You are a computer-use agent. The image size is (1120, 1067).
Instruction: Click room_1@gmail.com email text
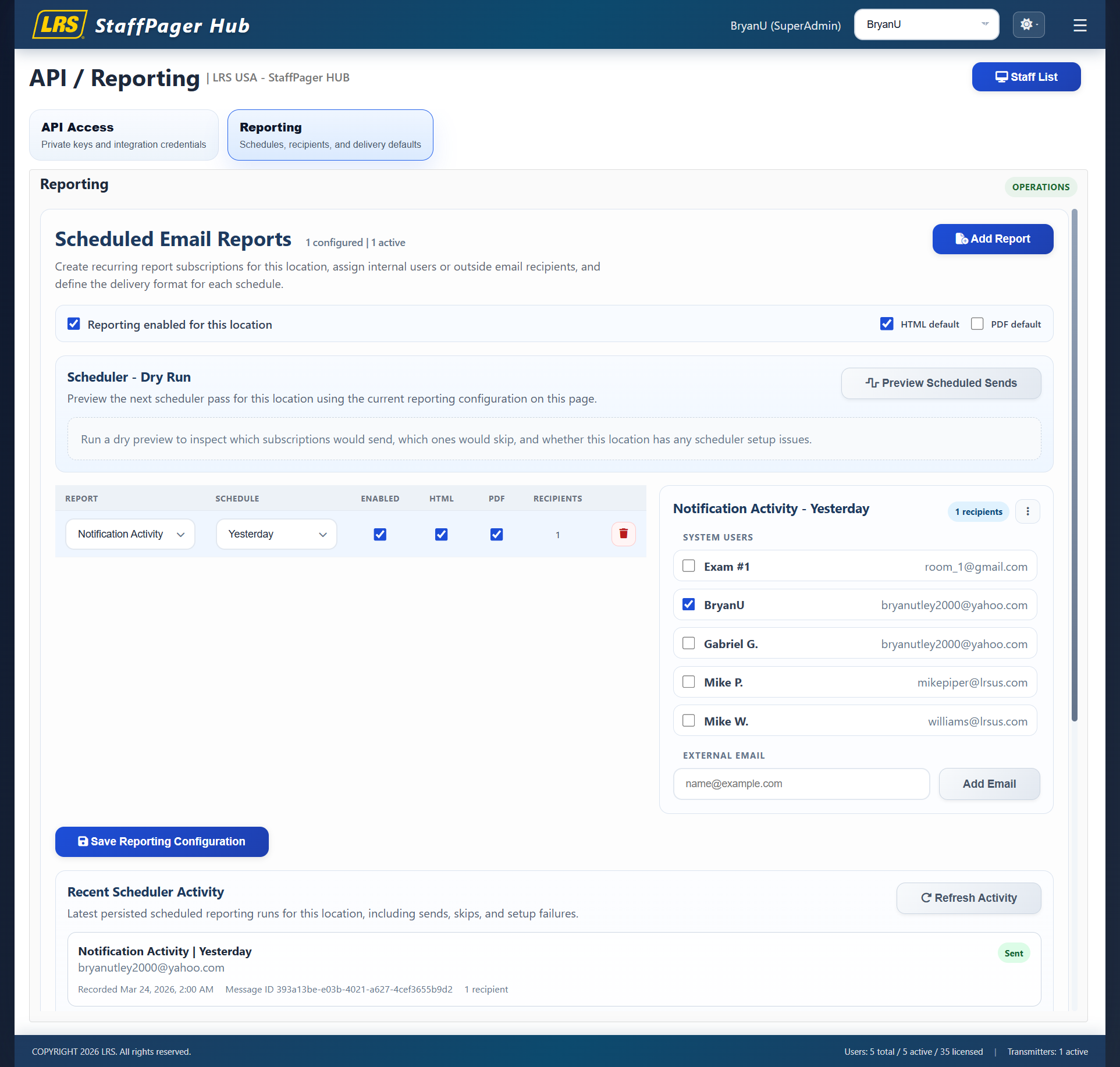click(x=976, y=567)
